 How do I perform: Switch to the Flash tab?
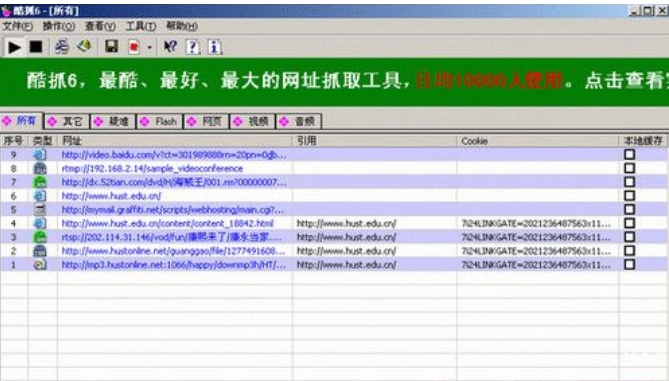pos(160,122)
